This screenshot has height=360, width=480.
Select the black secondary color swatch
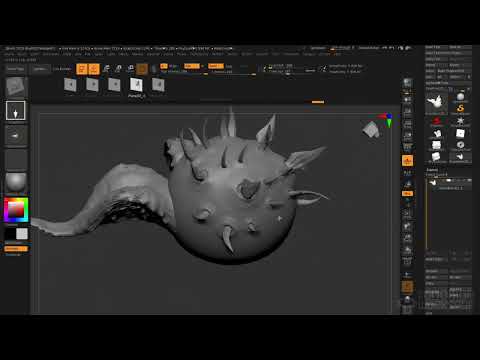10,234
